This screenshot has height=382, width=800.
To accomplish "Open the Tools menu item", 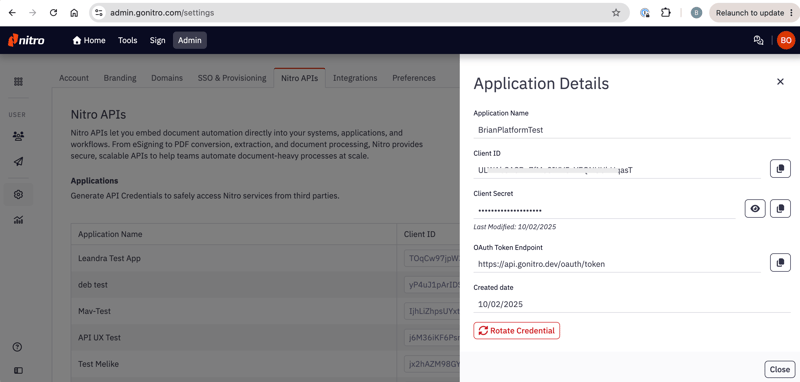I will [x=128, y=40].
